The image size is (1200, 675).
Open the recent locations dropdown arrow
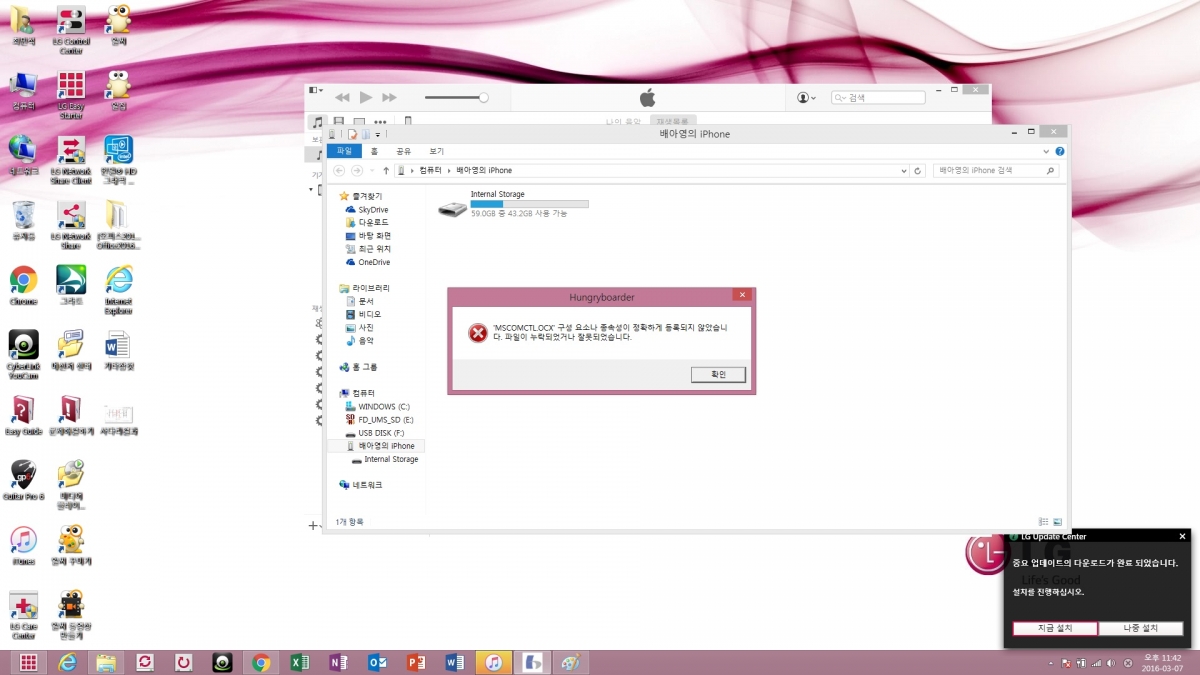(372, 171)
